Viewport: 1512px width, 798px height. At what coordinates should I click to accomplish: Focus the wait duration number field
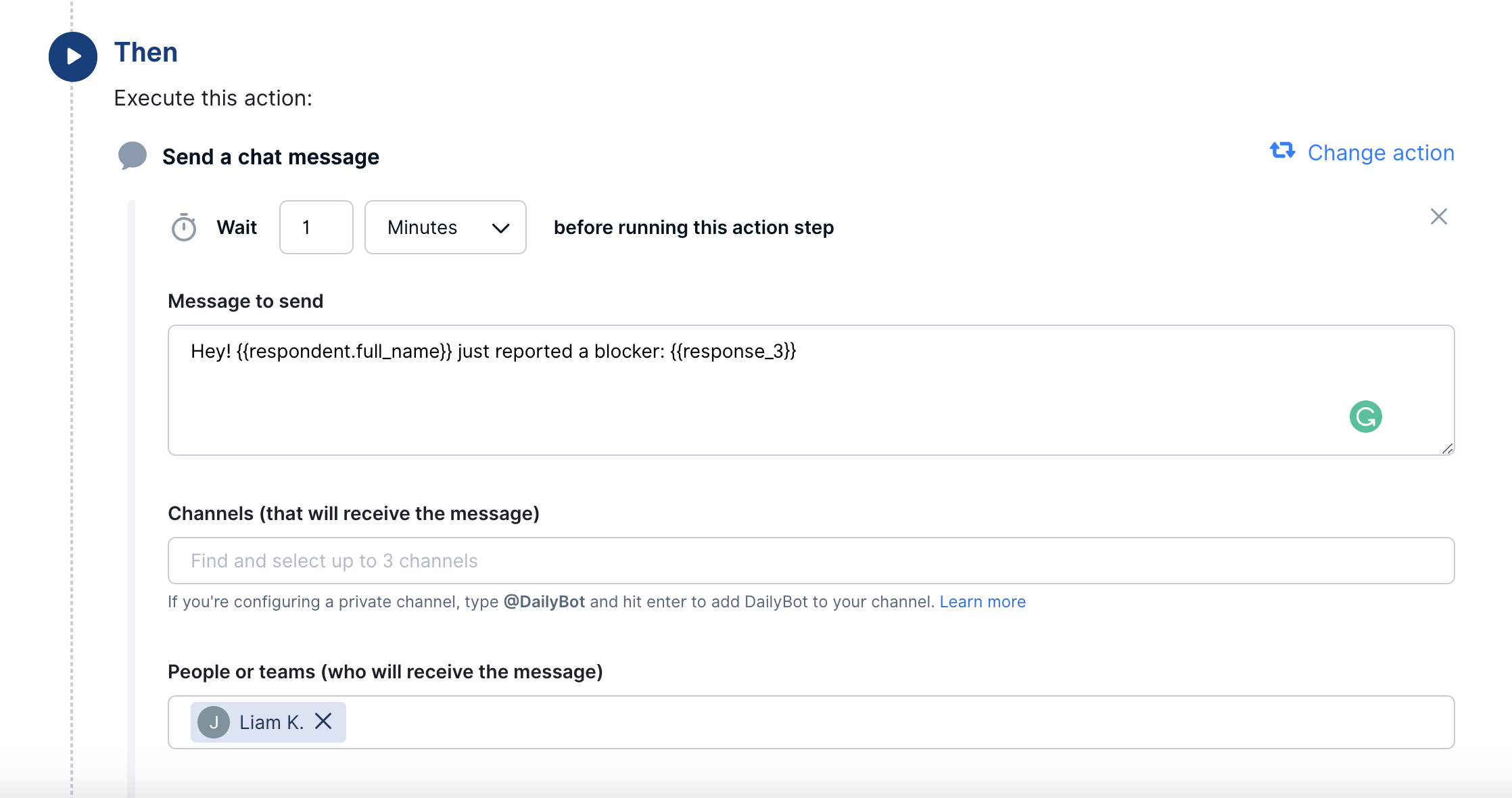click(x=316, y=227)
